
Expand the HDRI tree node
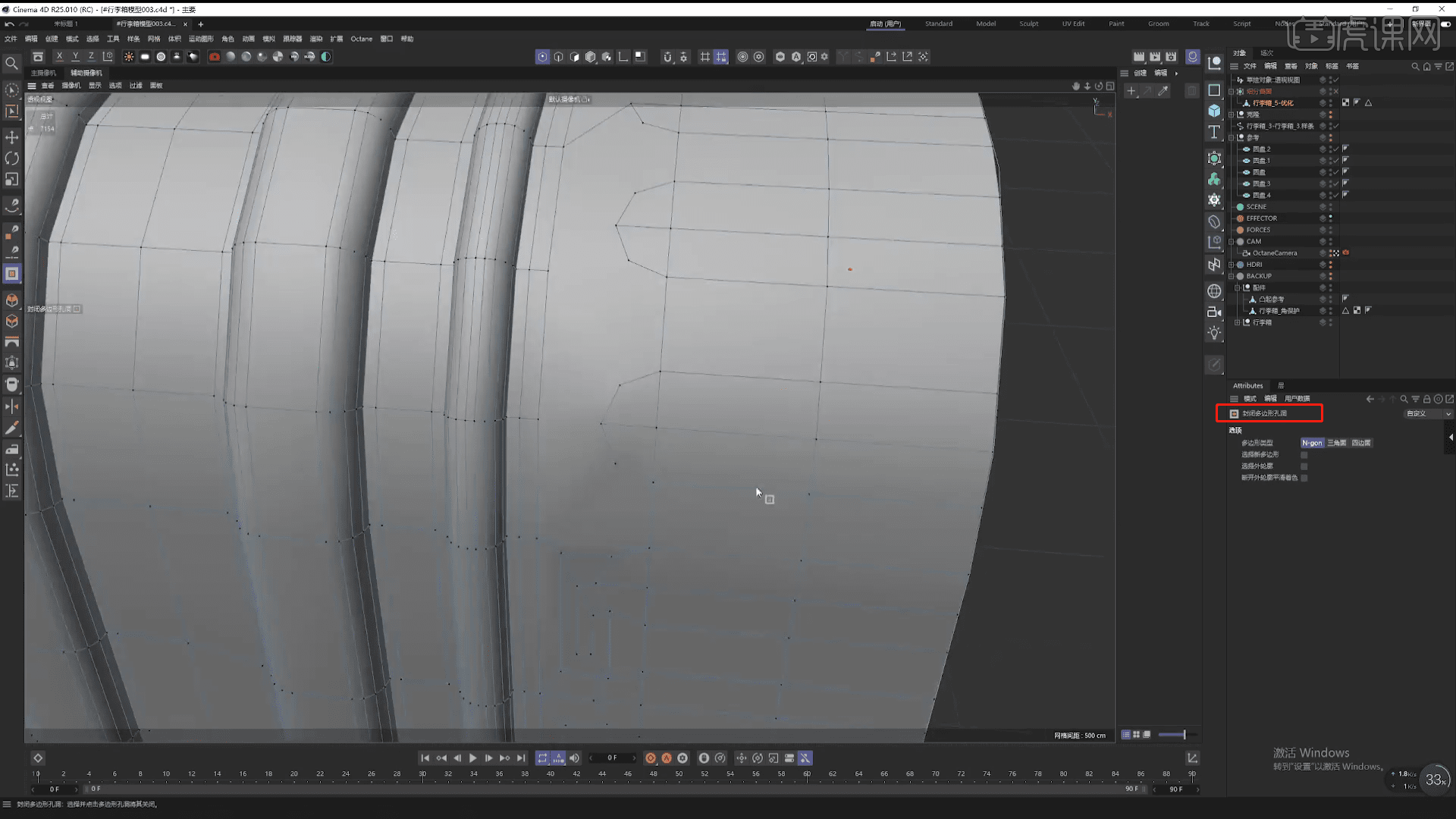(x=1232, y=265)
